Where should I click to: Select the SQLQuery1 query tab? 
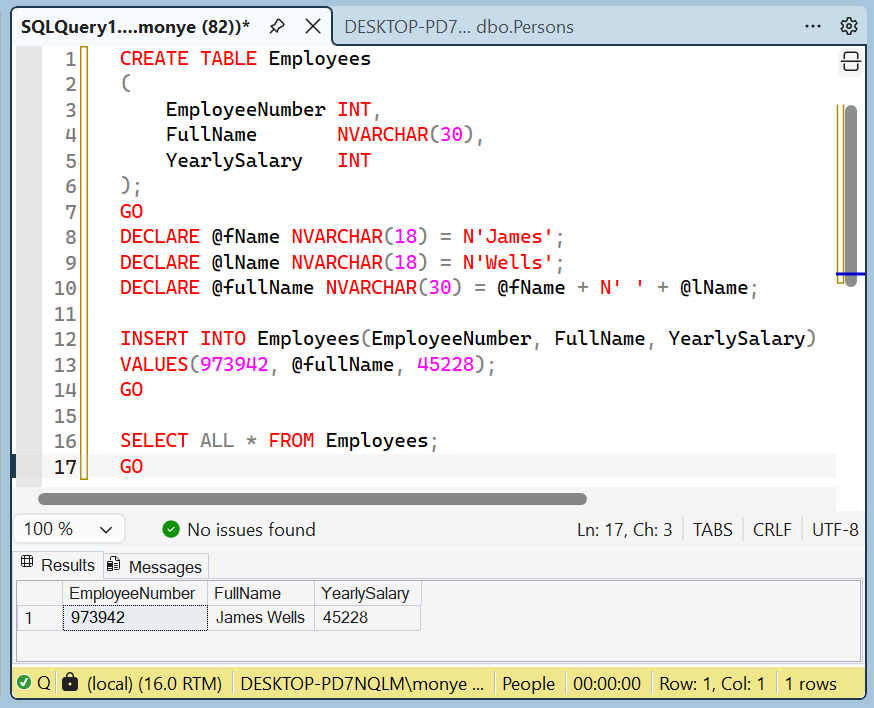click(x=135, y=27)
